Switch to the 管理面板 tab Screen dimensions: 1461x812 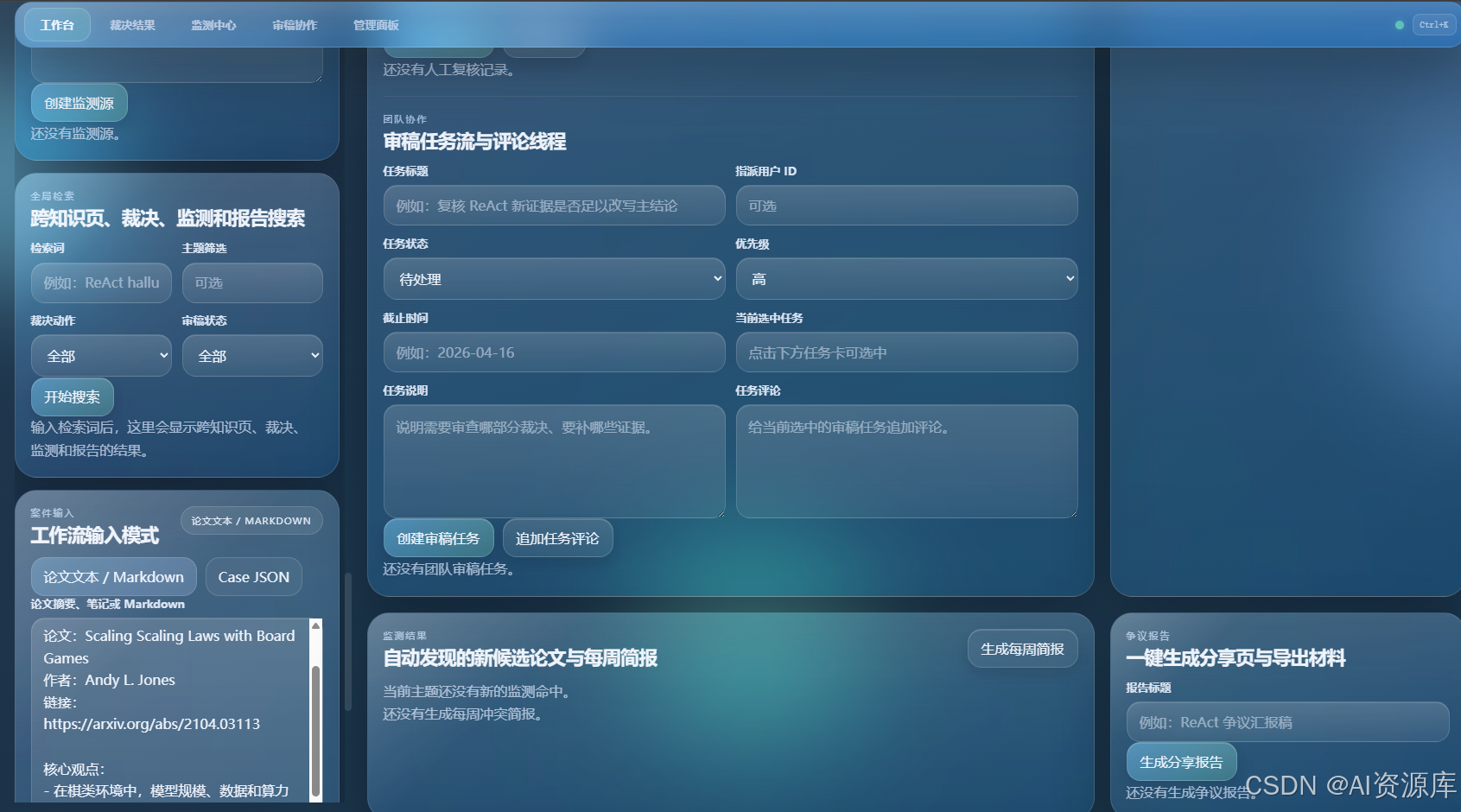tap(376, 25)
